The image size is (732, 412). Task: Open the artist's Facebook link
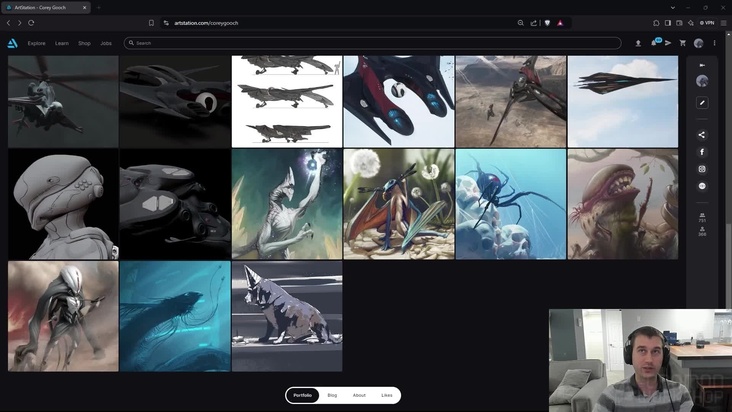(702, 152)
